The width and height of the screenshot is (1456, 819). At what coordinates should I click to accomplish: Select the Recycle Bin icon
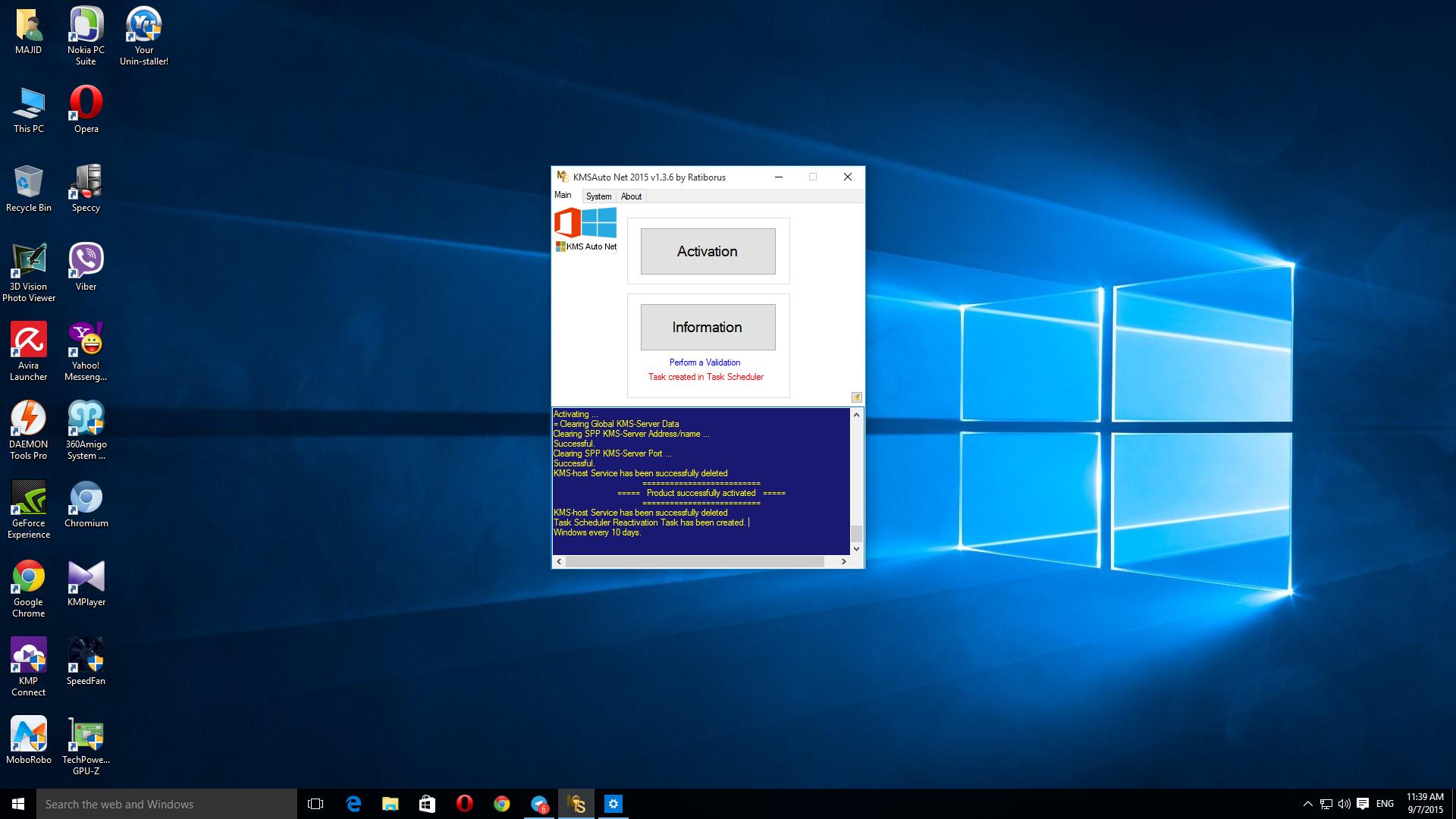pyautogui.click(x=29, y=190)
